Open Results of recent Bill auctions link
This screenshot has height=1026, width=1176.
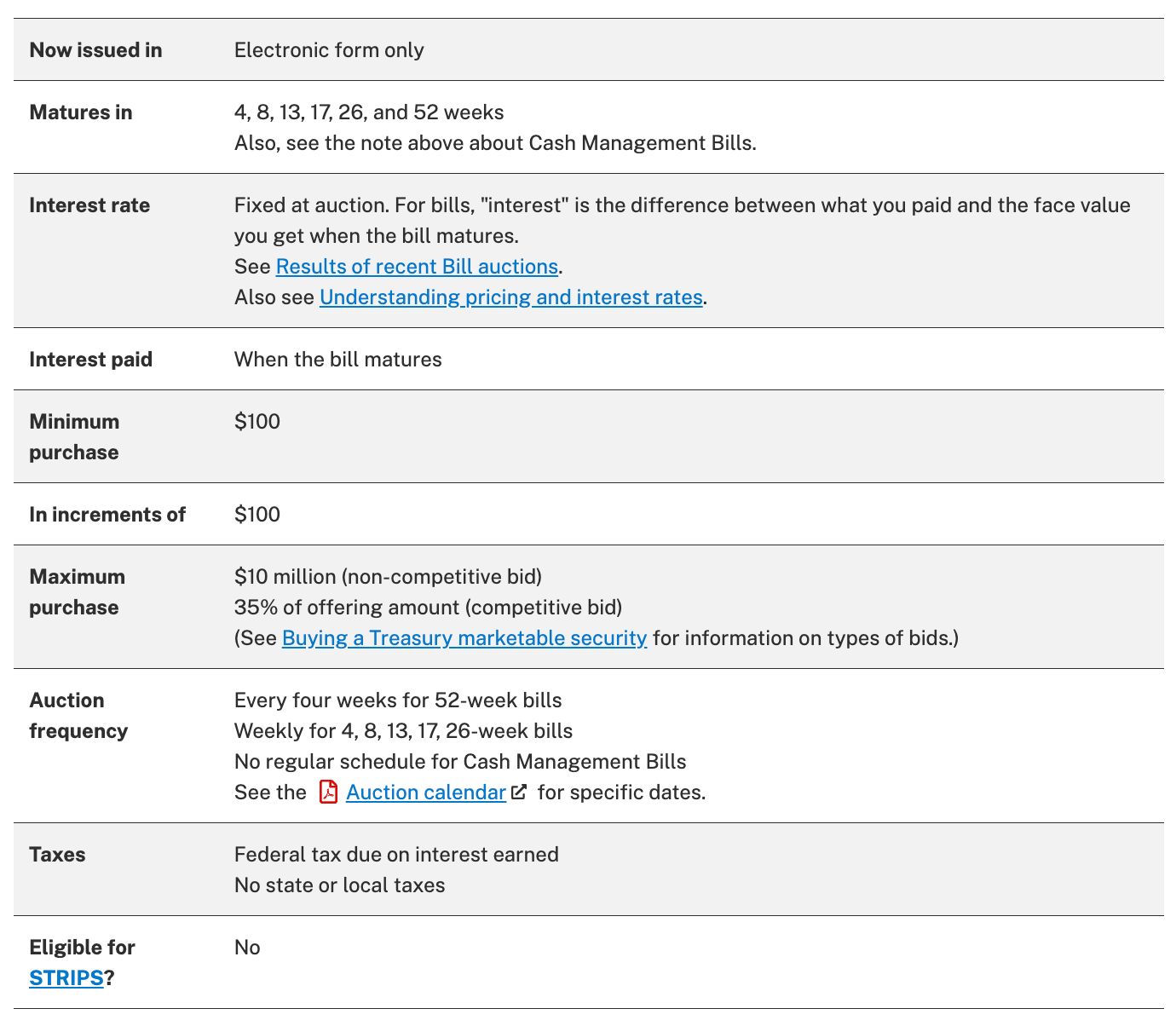(417, 267)
